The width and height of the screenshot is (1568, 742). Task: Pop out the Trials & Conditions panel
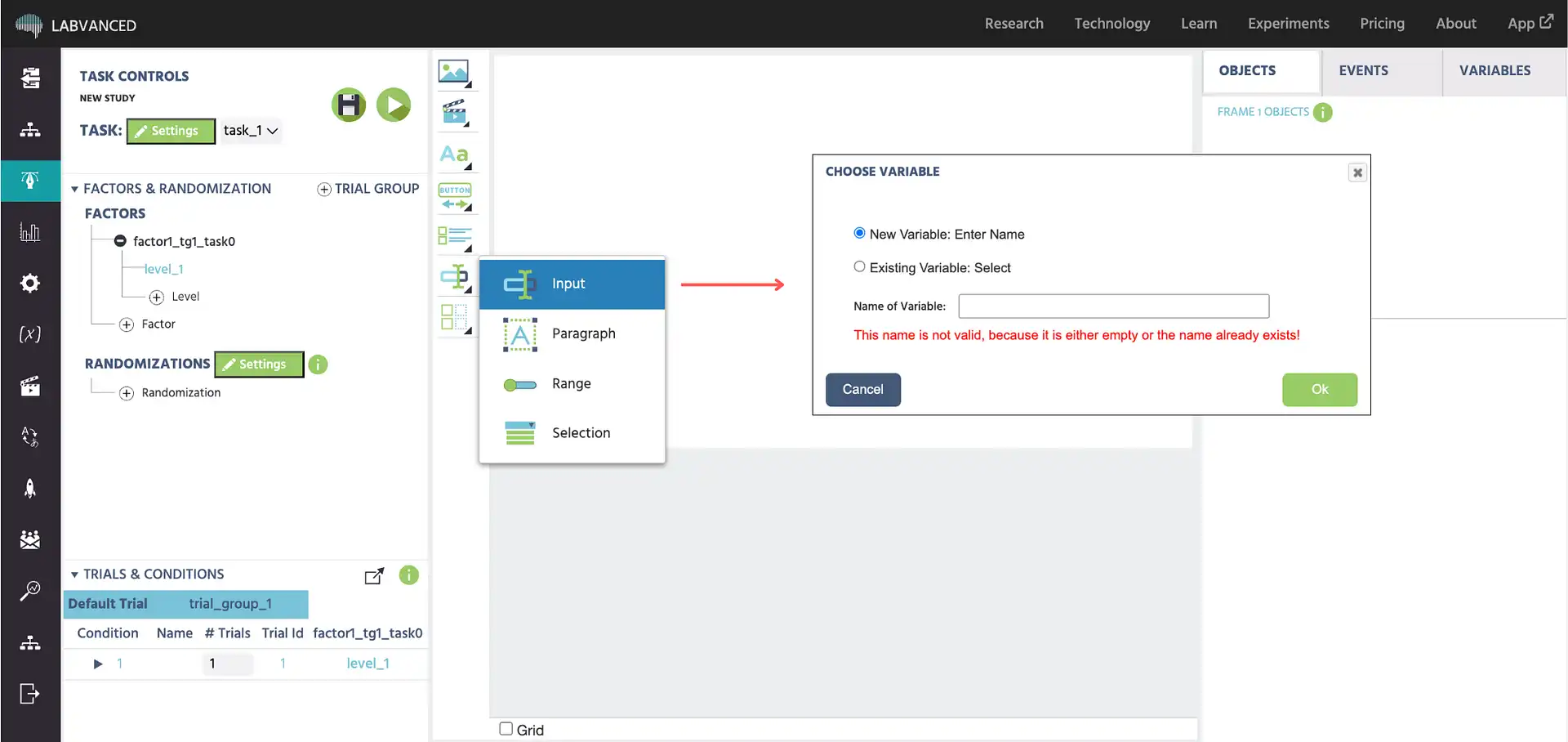coord(374,576)
